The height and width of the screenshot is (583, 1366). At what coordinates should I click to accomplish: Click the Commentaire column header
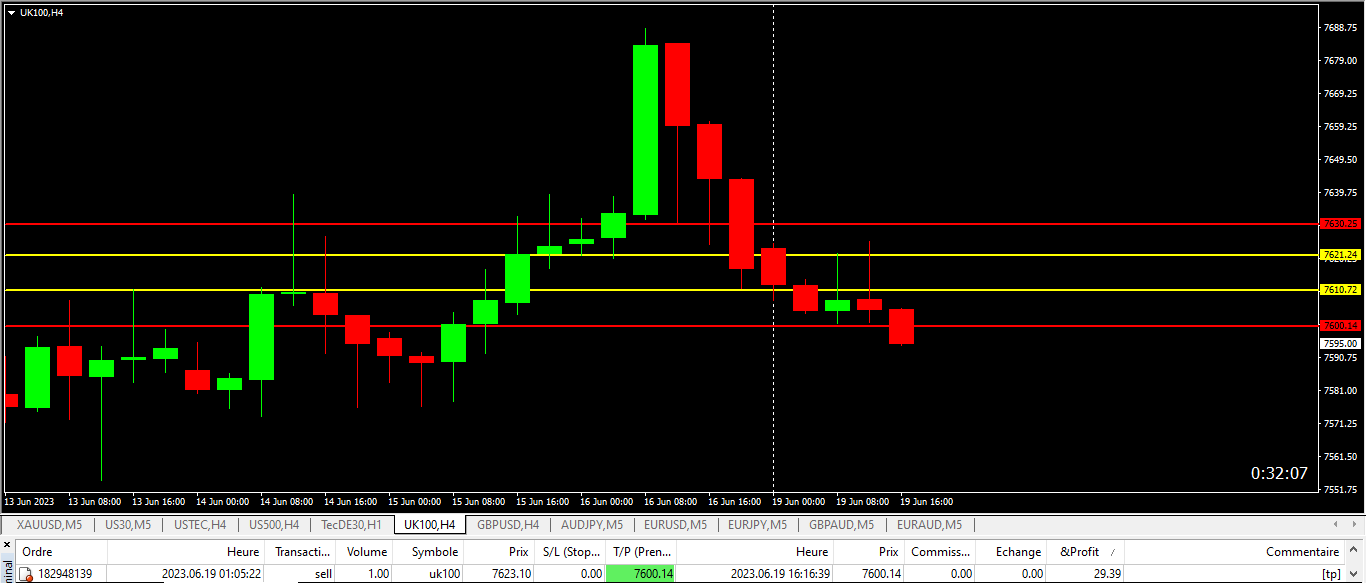point(1301,552)
